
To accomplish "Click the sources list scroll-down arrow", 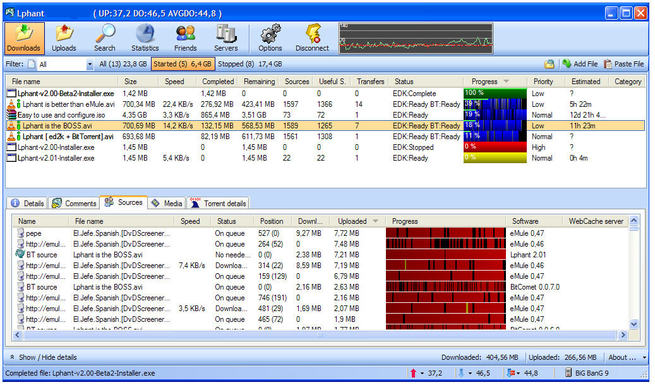I will (634, 324).
